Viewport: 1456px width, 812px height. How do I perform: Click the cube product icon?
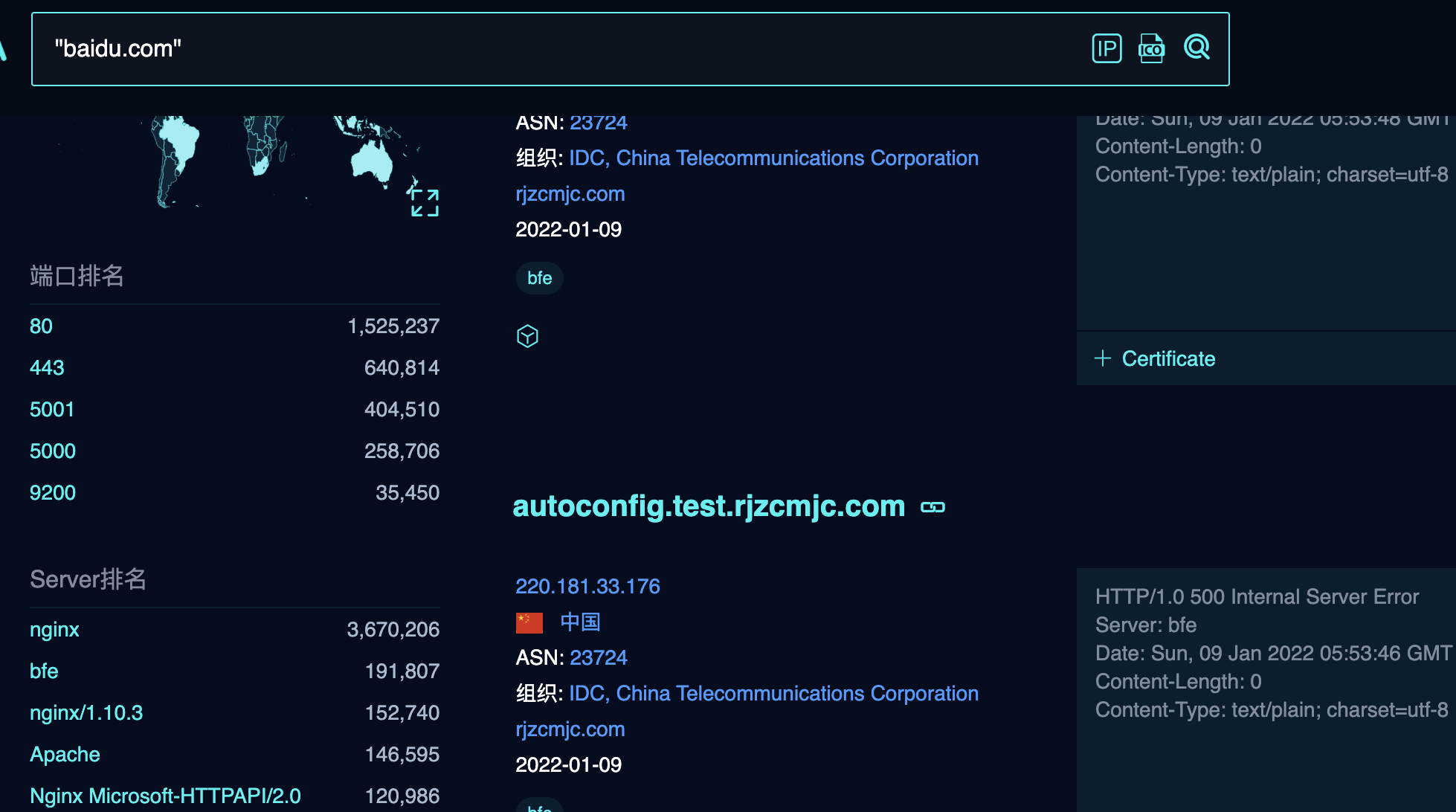pyautogui.click(x=527, y=336)
